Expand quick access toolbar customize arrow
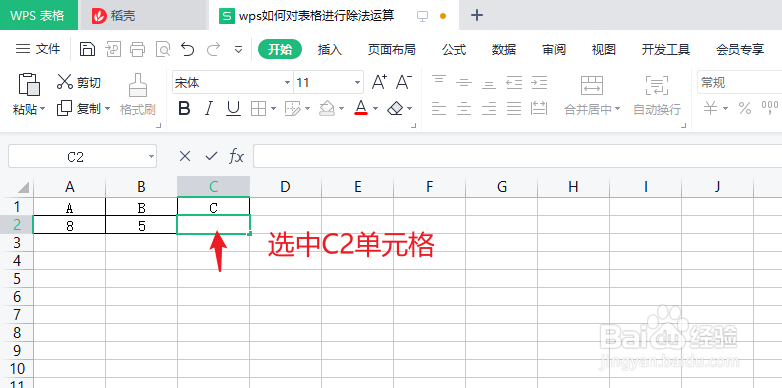This screenshot has height=388, width=782. coord(238,49)
